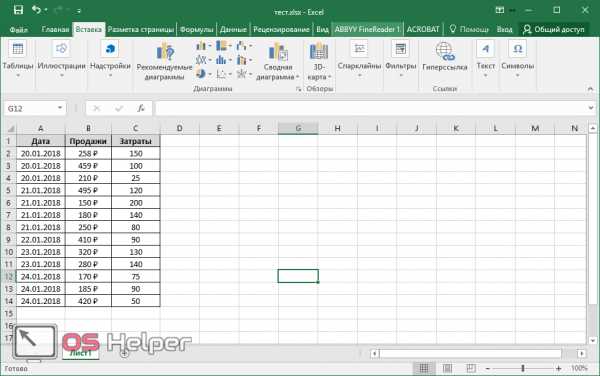Insert a Гиперссылка hyperlink
Screen dimensions: 600x376
coord(444,57)
